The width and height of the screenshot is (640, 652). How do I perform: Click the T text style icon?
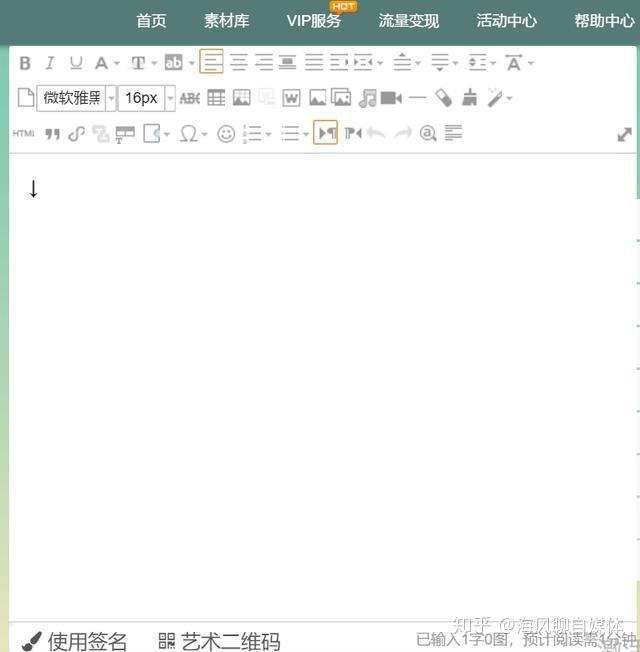[x=138, y=63]
